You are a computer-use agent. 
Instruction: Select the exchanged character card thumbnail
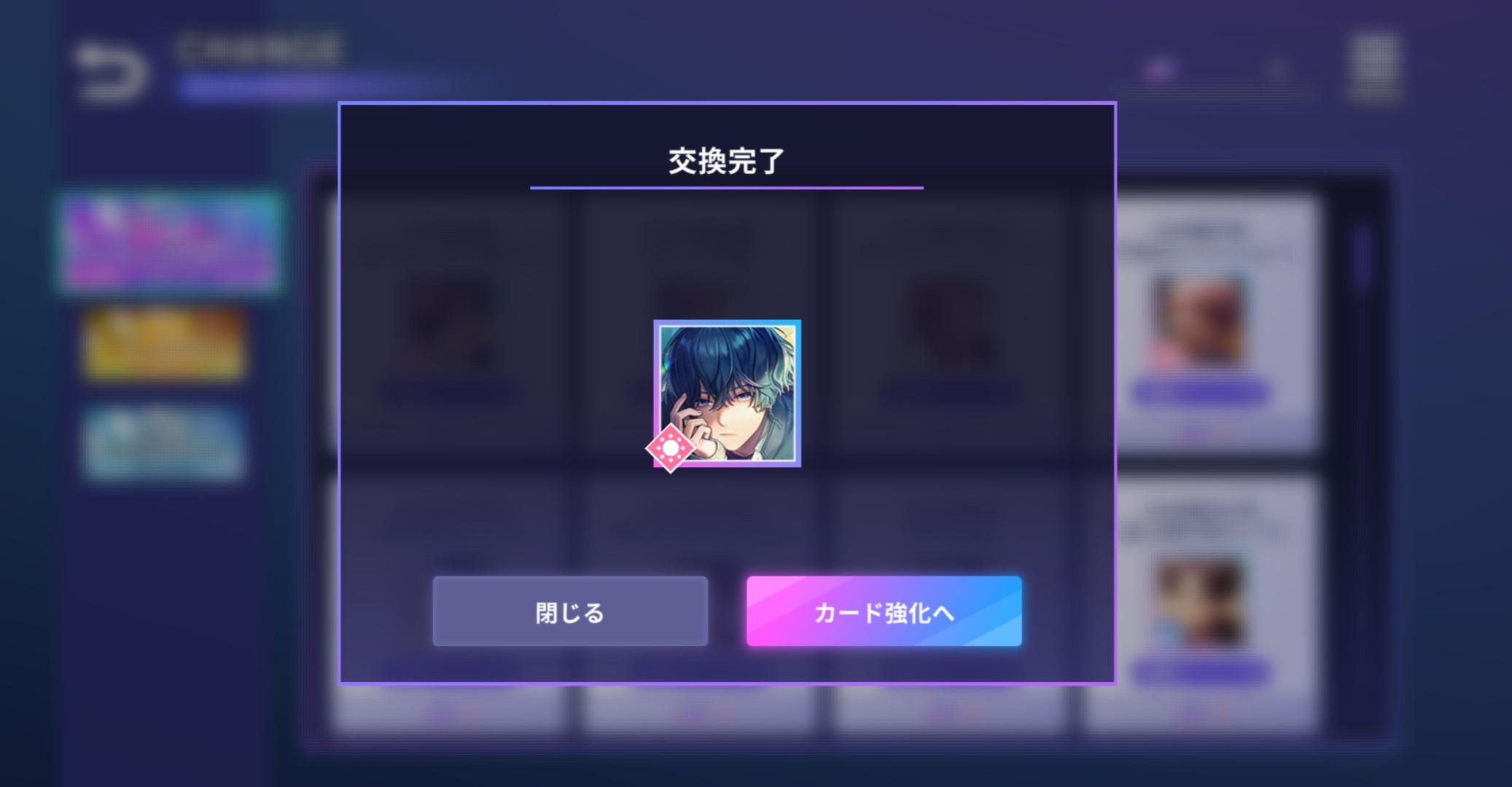coord(728,393)
